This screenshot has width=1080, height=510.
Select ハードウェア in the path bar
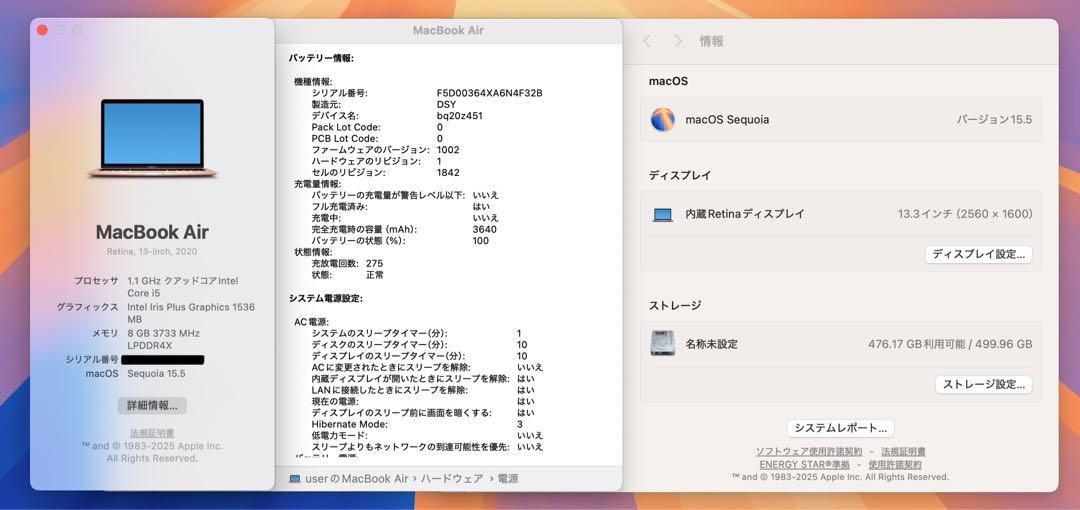(452, 478)
